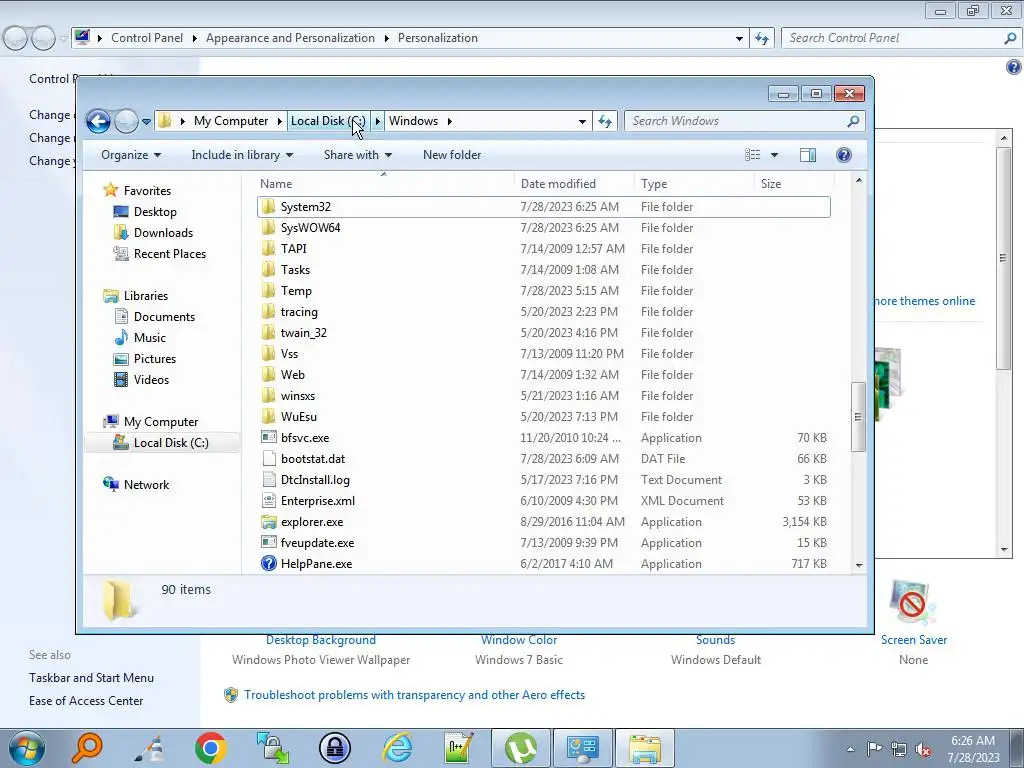Open Screen Saver settings in Personalization
Screen dimensions: 1024x768
pos(914,640)
